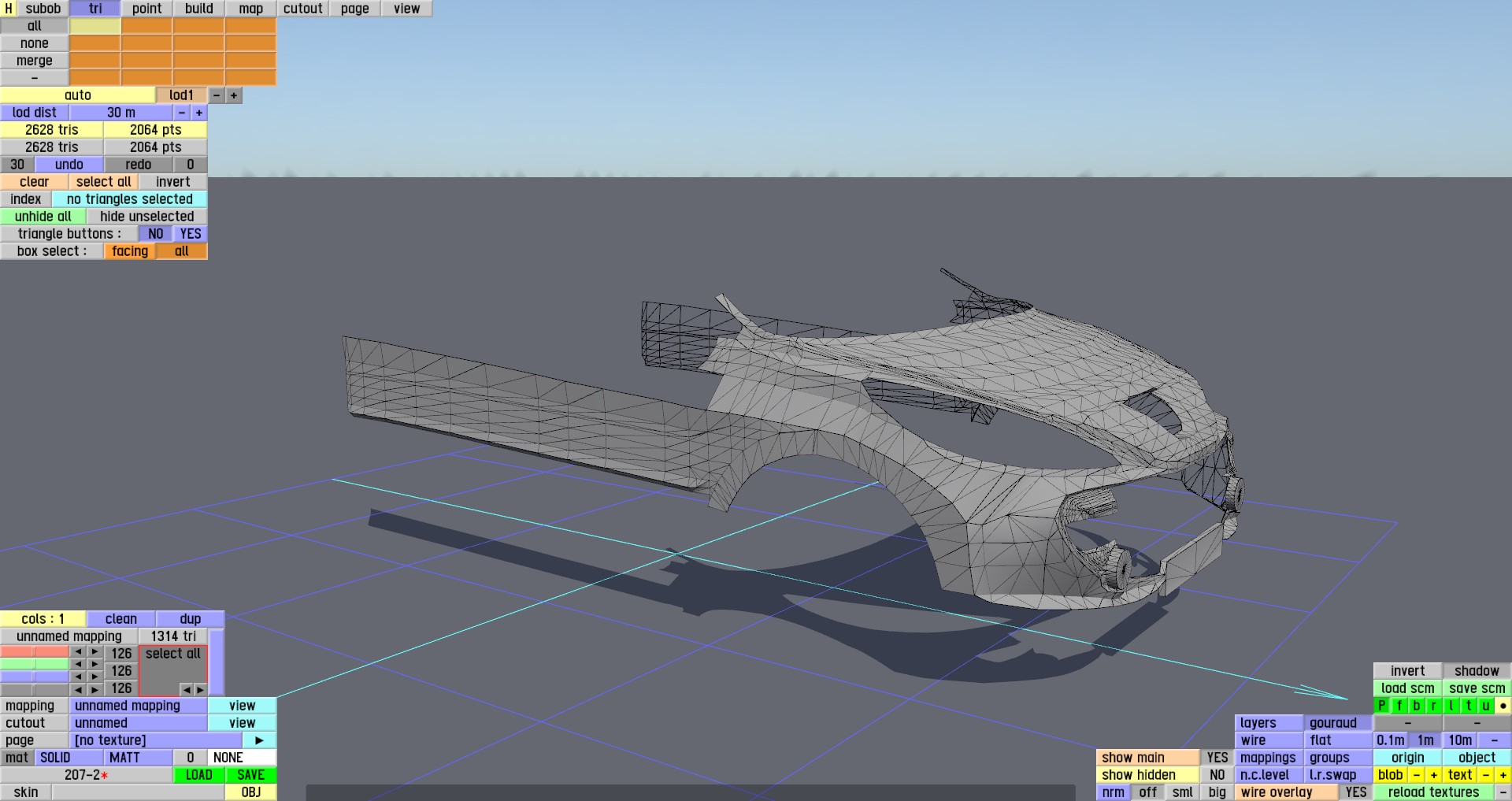Nudge the red colour value left
The width and height of the screenshot is (1512, 801).
click(78, 652)
